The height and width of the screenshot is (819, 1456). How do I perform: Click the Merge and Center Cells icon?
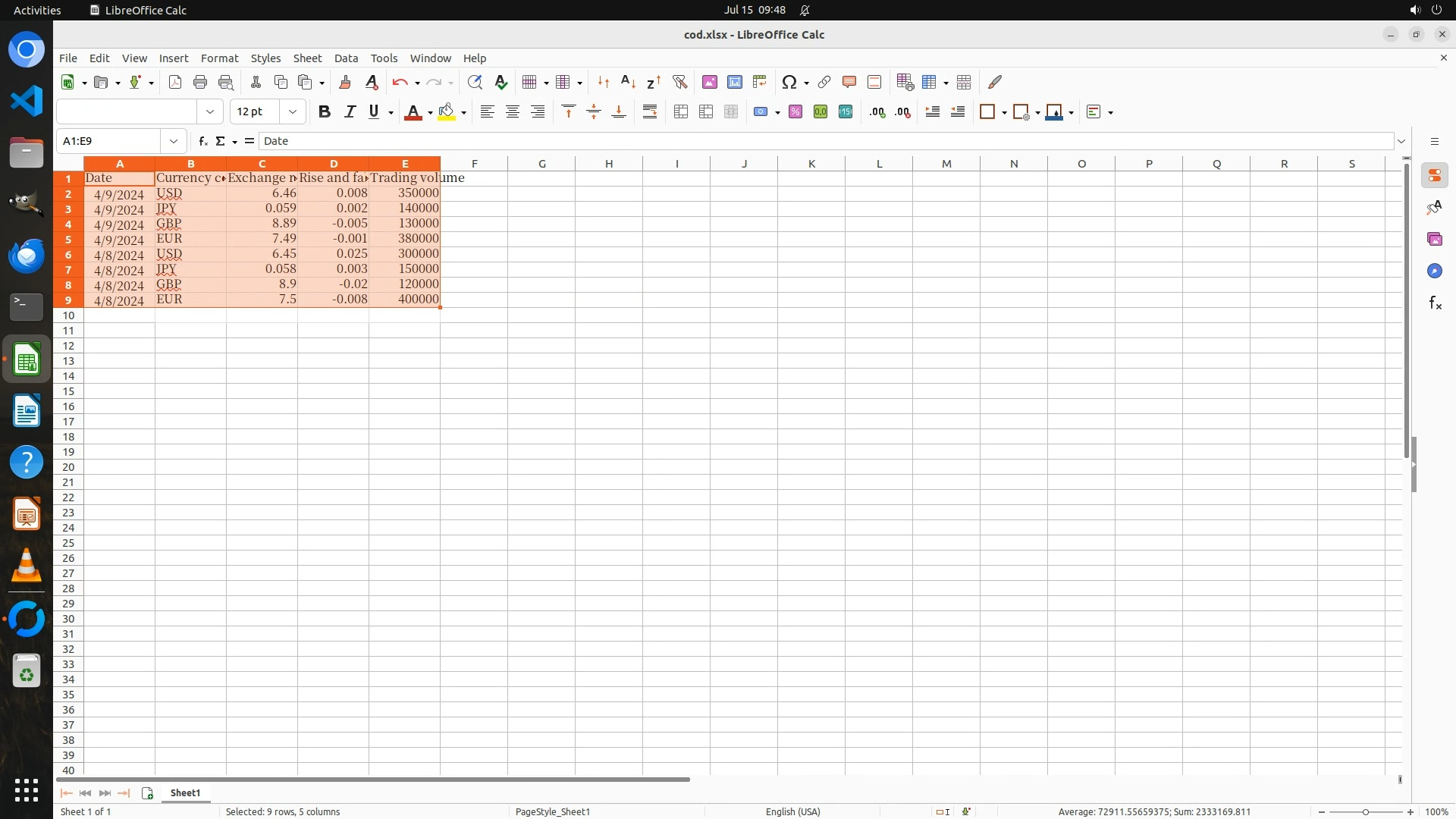pos(681,112)
